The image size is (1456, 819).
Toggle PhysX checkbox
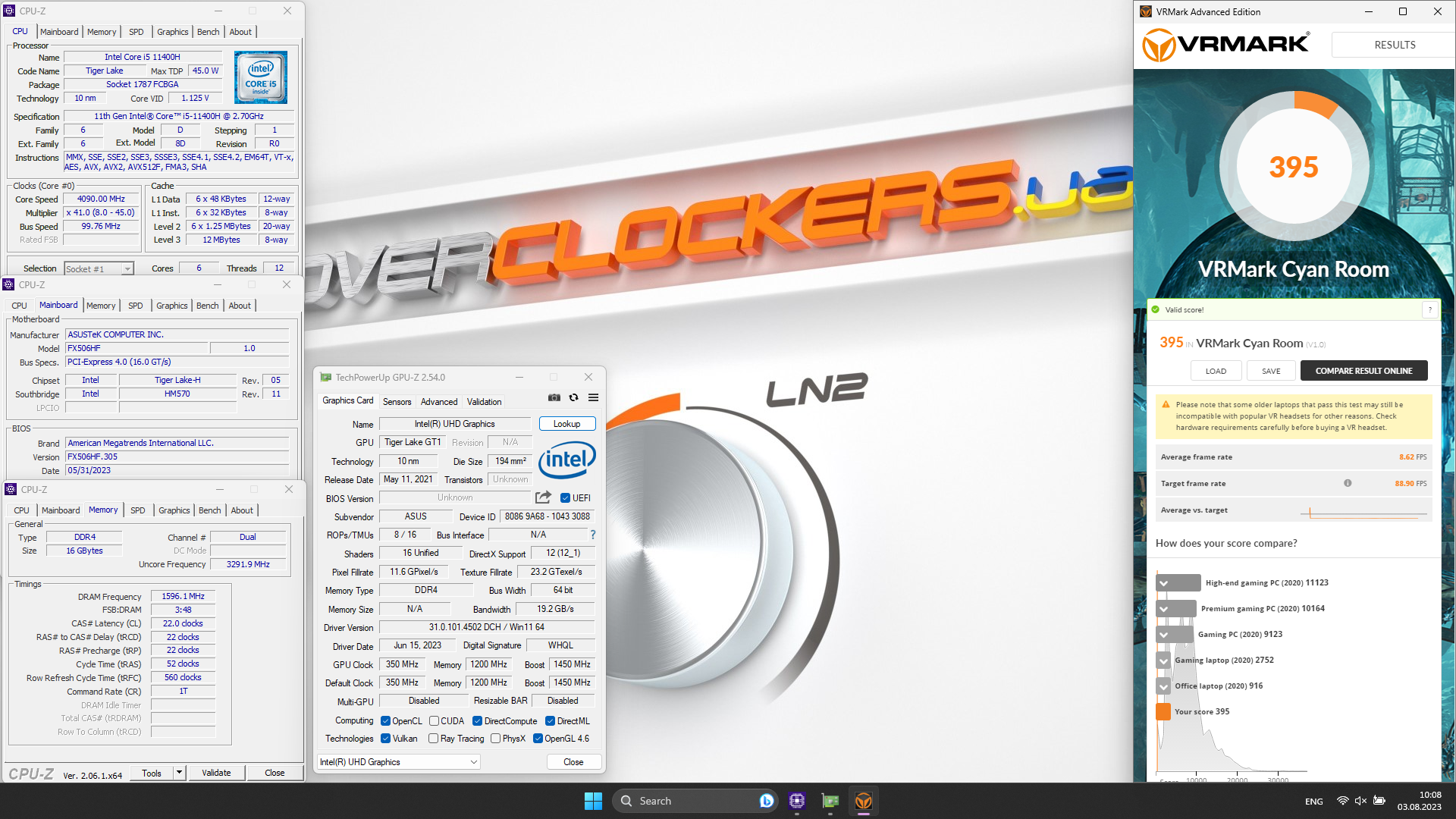point(495,739)
